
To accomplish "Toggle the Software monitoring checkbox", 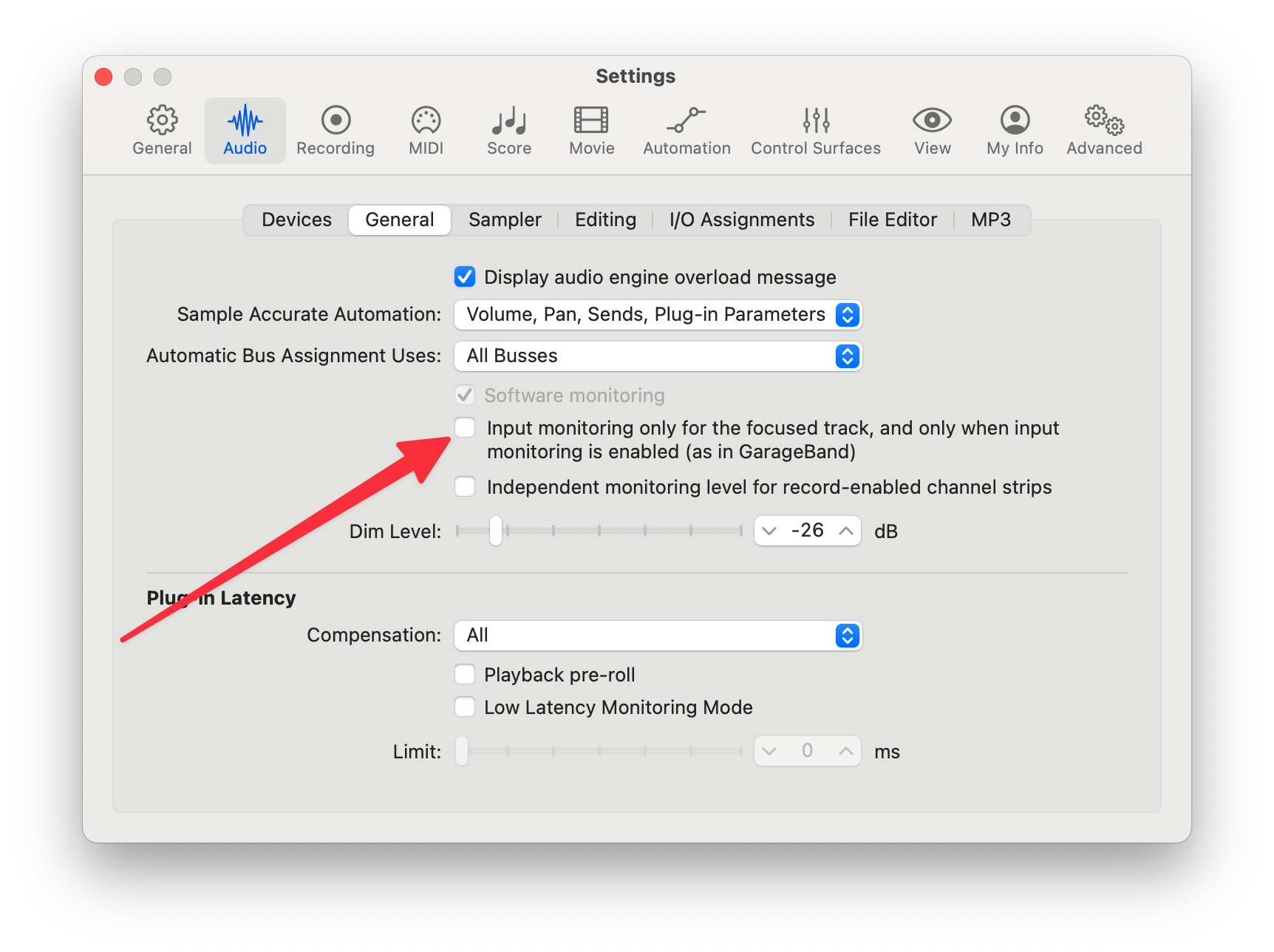I will pos(465,395).
